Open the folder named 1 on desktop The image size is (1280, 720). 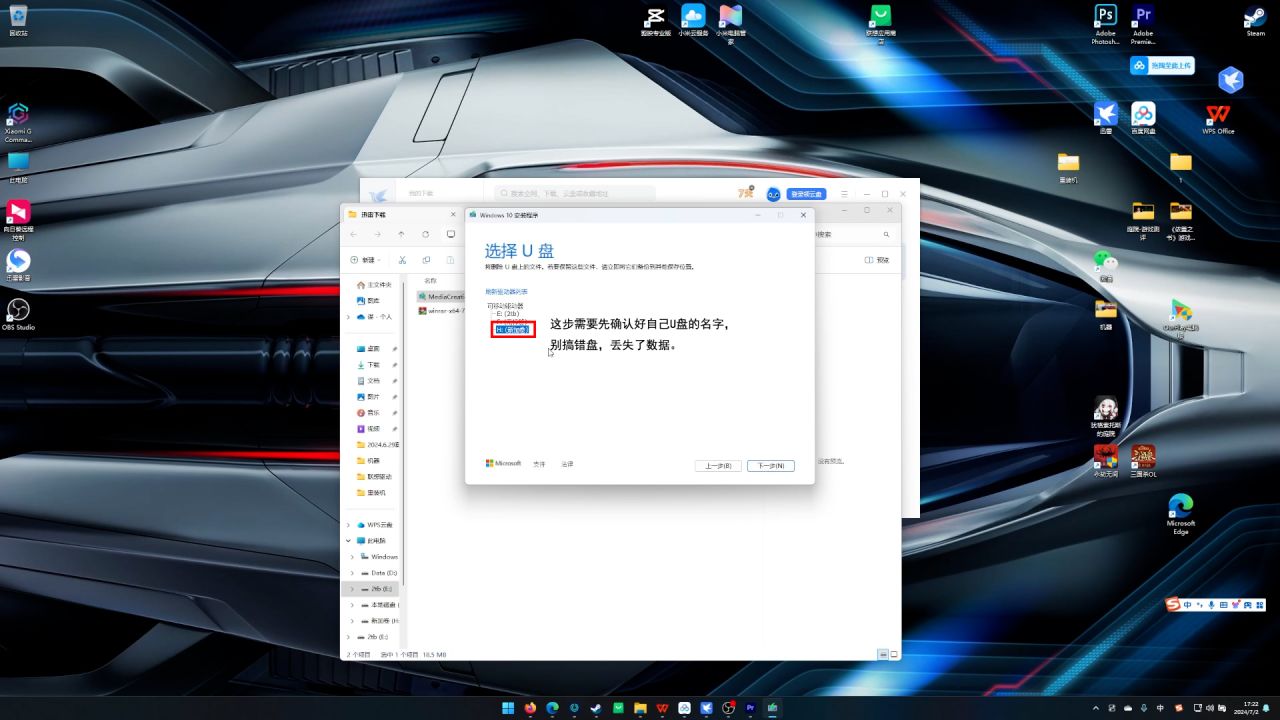(x=1181, y=167)
